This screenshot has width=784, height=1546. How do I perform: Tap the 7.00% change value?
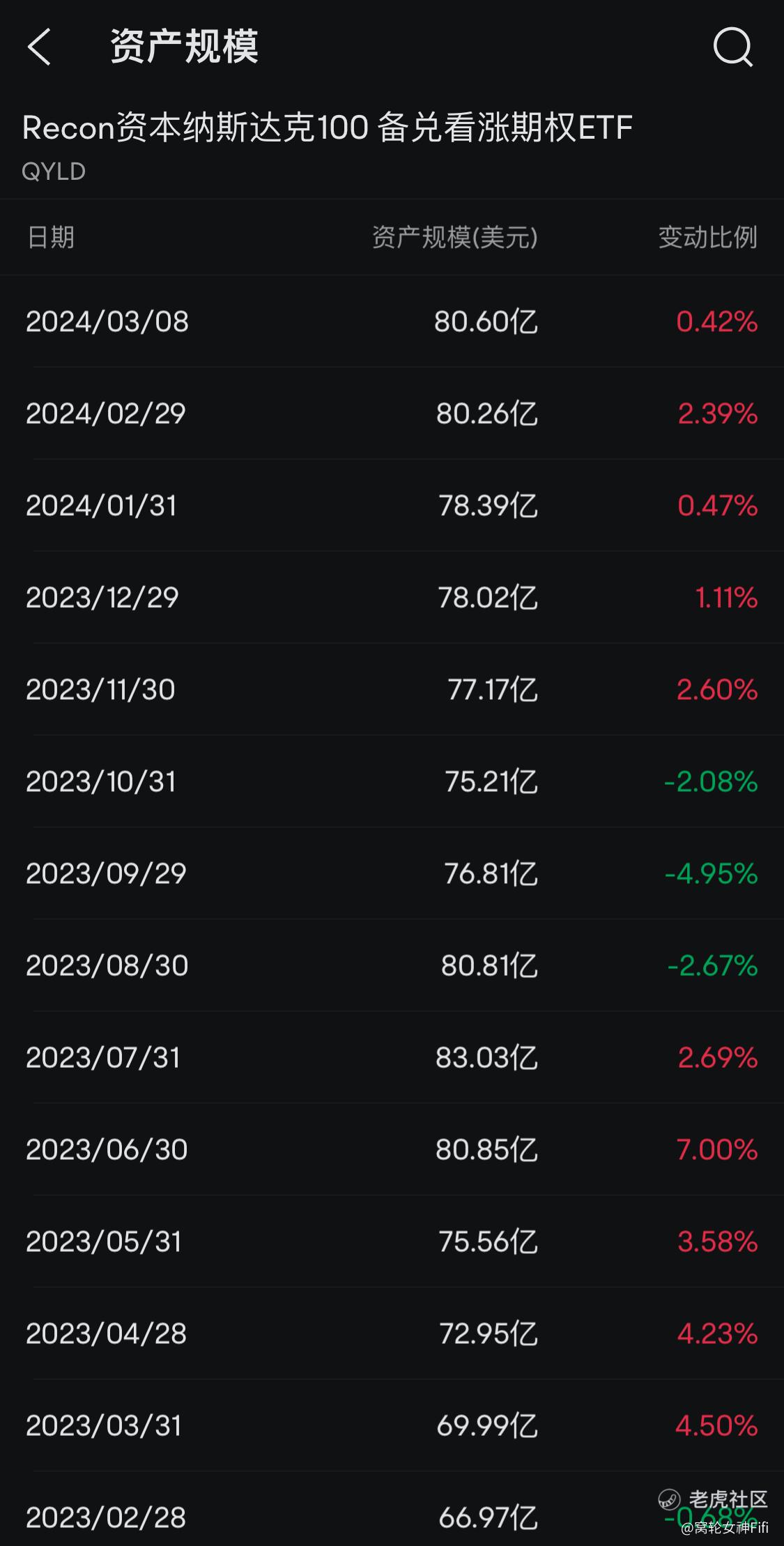[717, 1150]
